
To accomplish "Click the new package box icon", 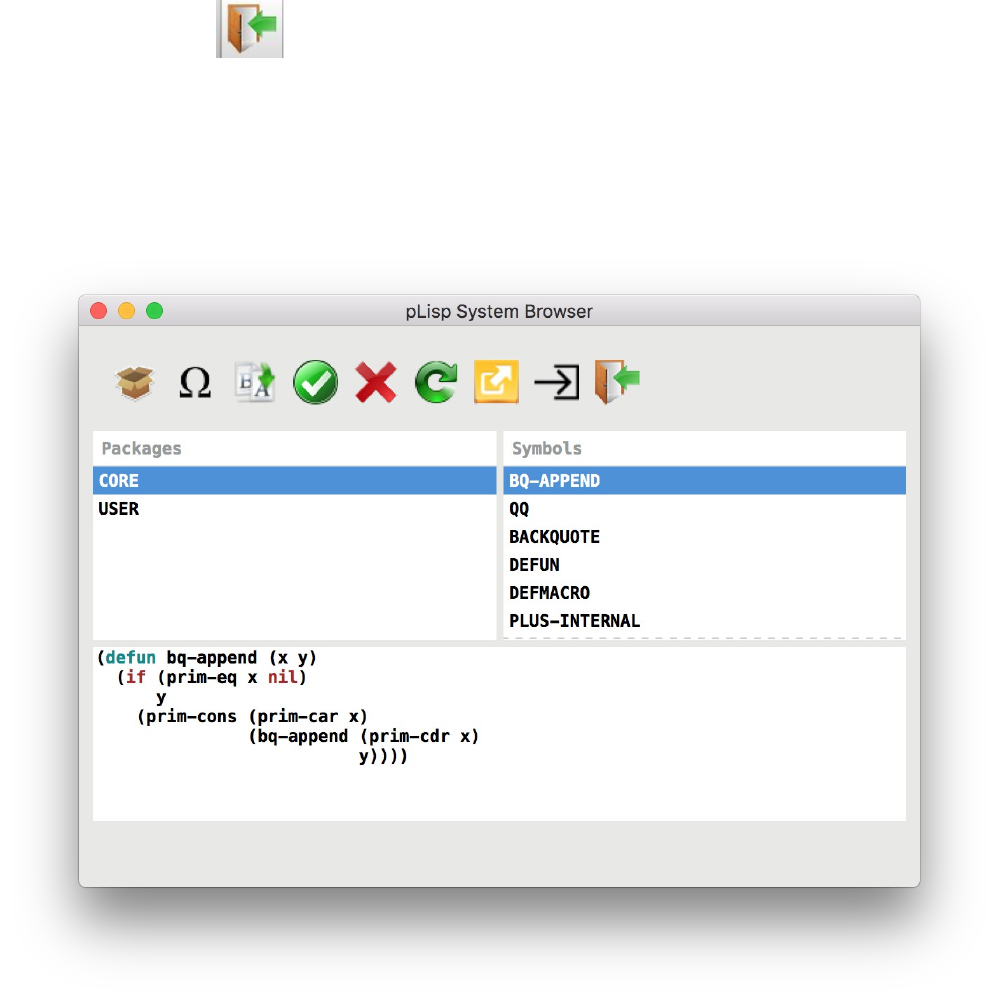I will (134, 382).
